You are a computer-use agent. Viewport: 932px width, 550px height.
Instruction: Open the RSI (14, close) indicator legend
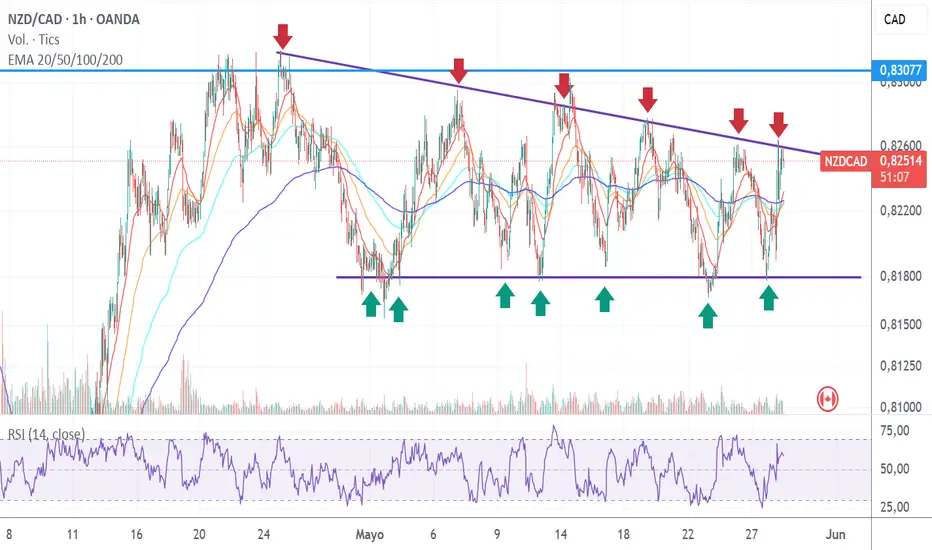pos(46,434)
